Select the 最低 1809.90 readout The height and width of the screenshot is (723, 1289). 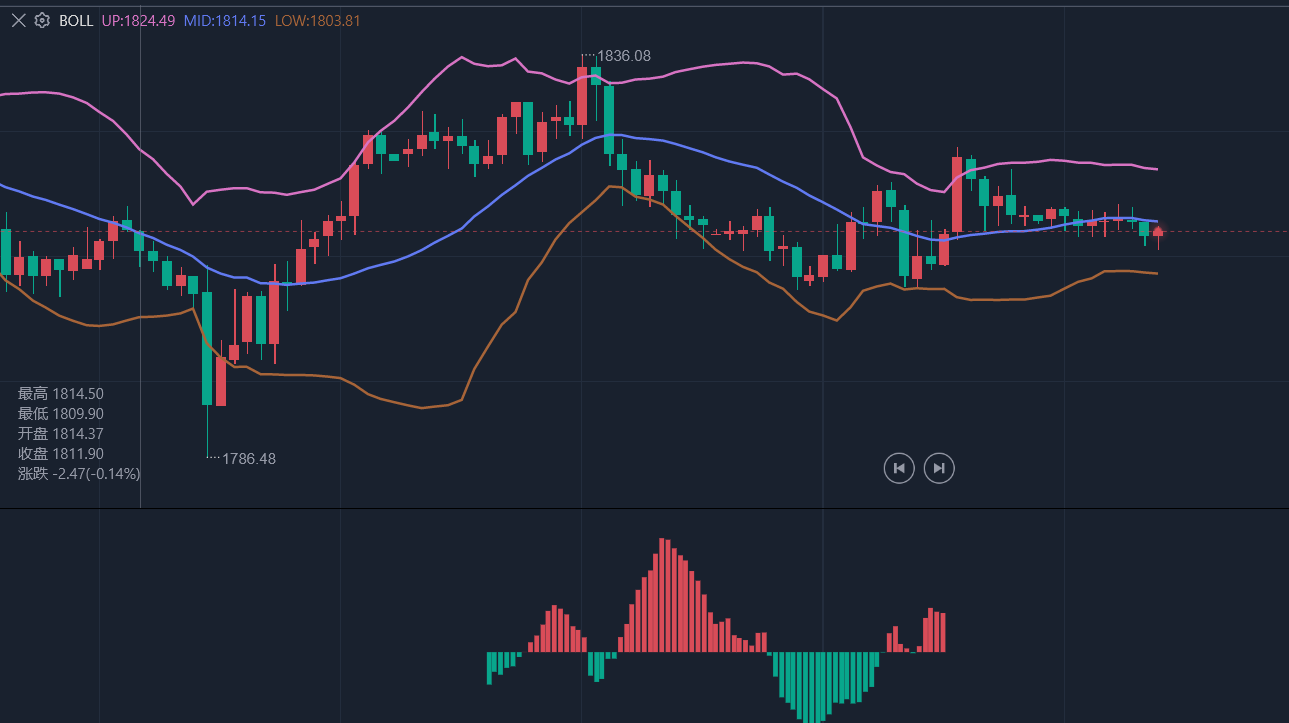[x=61, y=414]
